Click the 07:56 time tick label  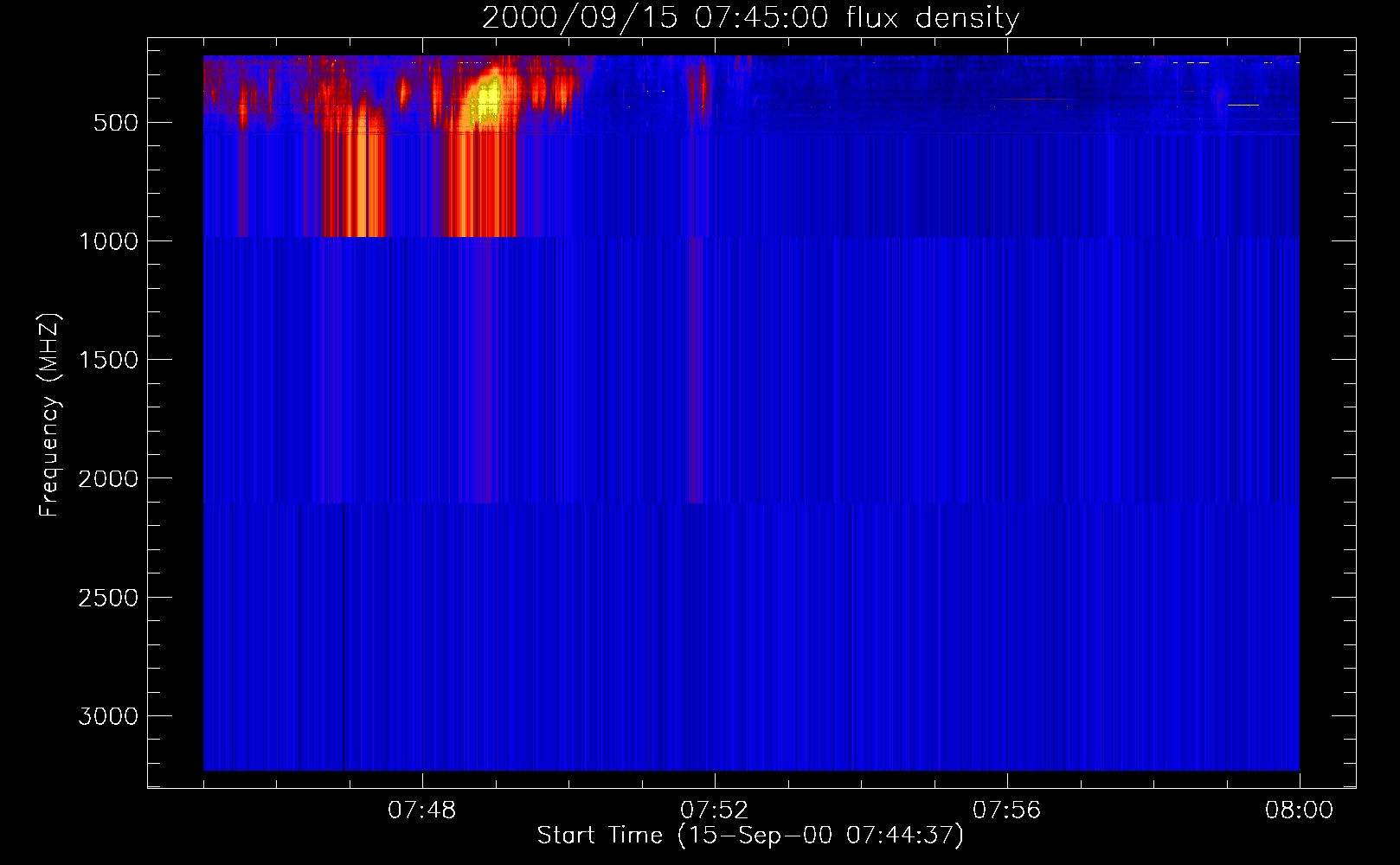pos(1007,811)
